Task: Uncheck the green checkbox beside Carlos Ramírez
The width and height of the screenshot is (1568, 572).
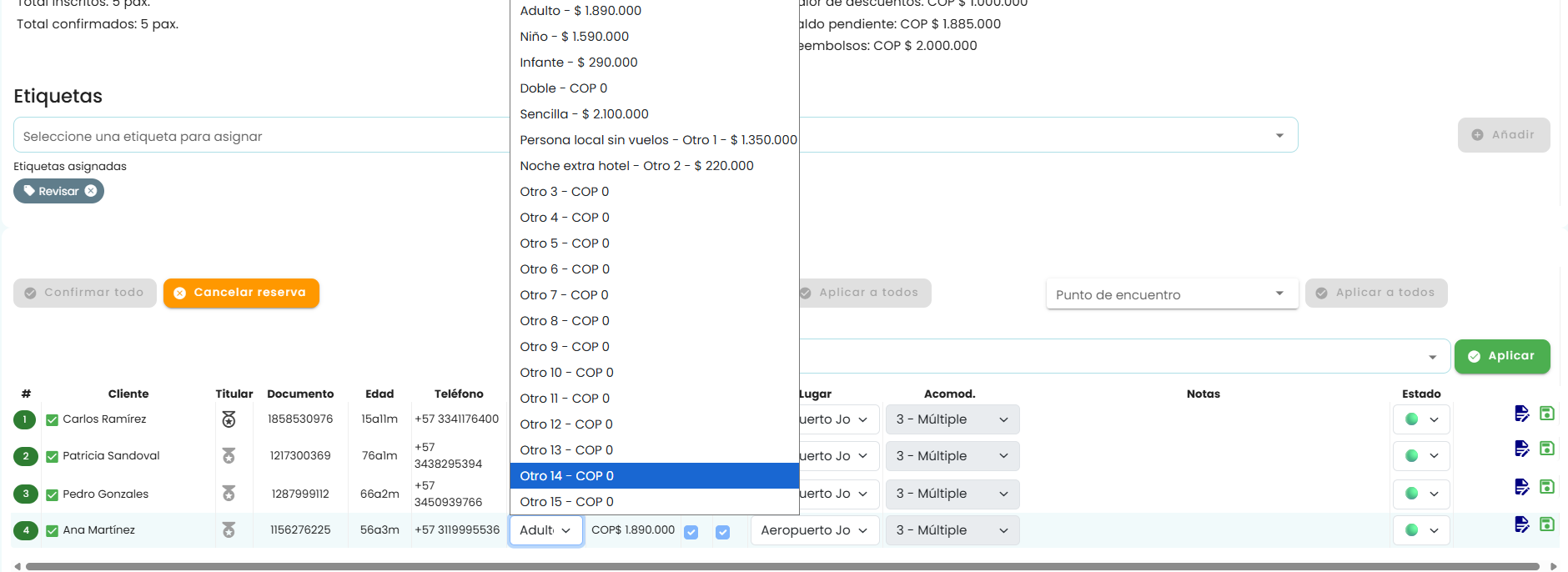Action: (52, 419)
